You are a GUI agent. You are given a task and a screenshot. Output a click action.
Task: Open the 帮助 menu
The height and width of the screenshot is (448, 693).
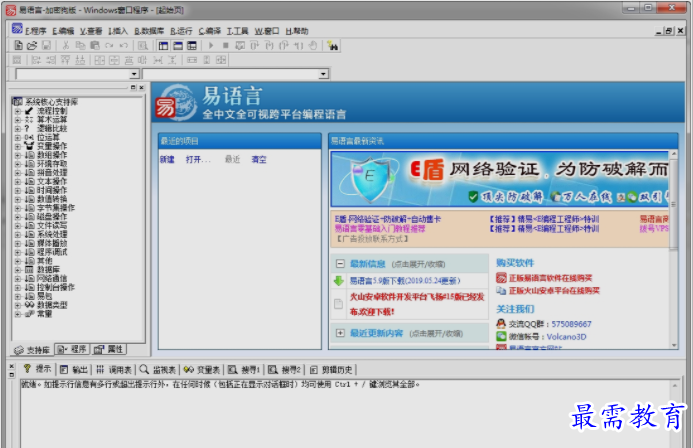297,31
